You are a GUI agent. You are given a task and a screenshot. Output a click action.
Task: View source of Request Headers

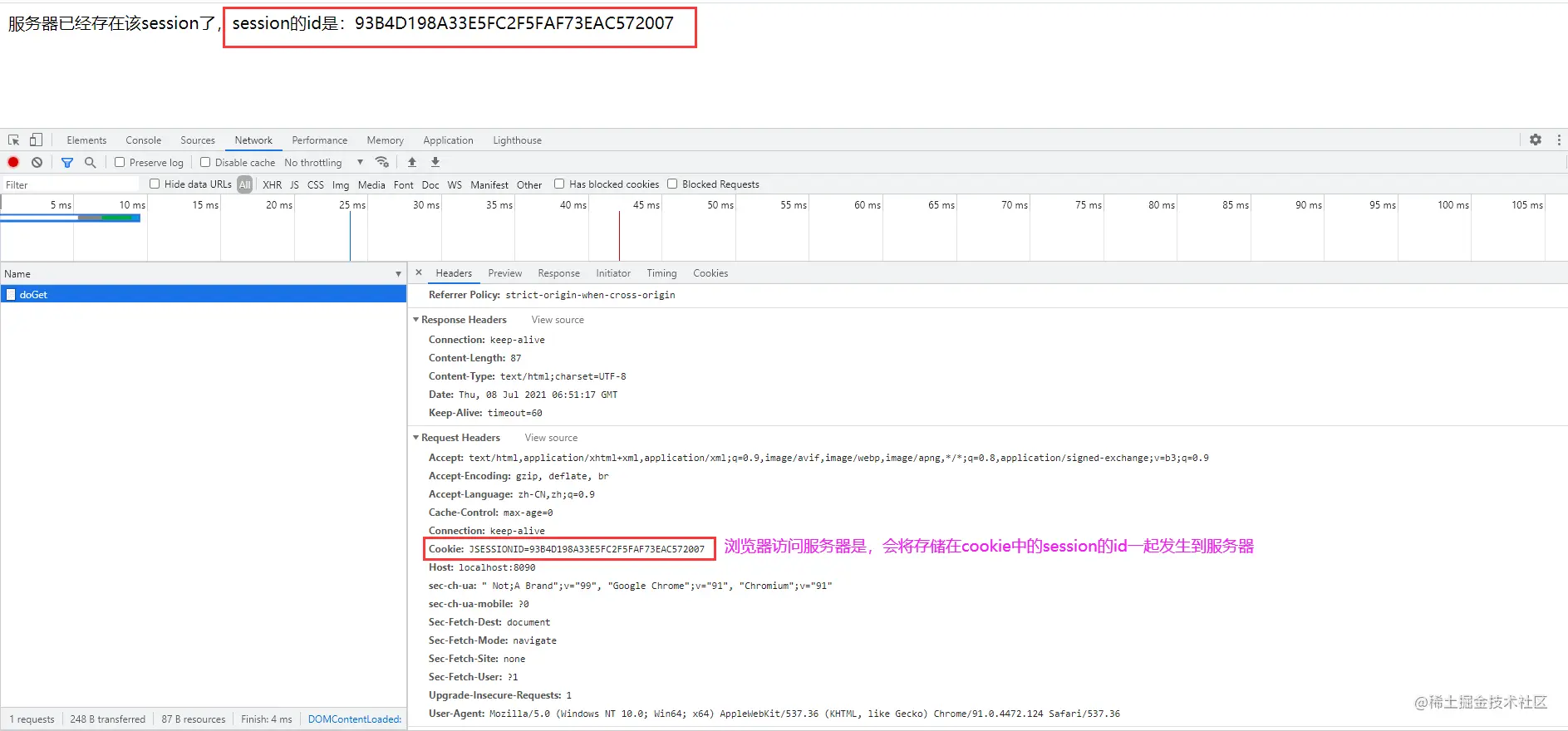coord(551,438)
